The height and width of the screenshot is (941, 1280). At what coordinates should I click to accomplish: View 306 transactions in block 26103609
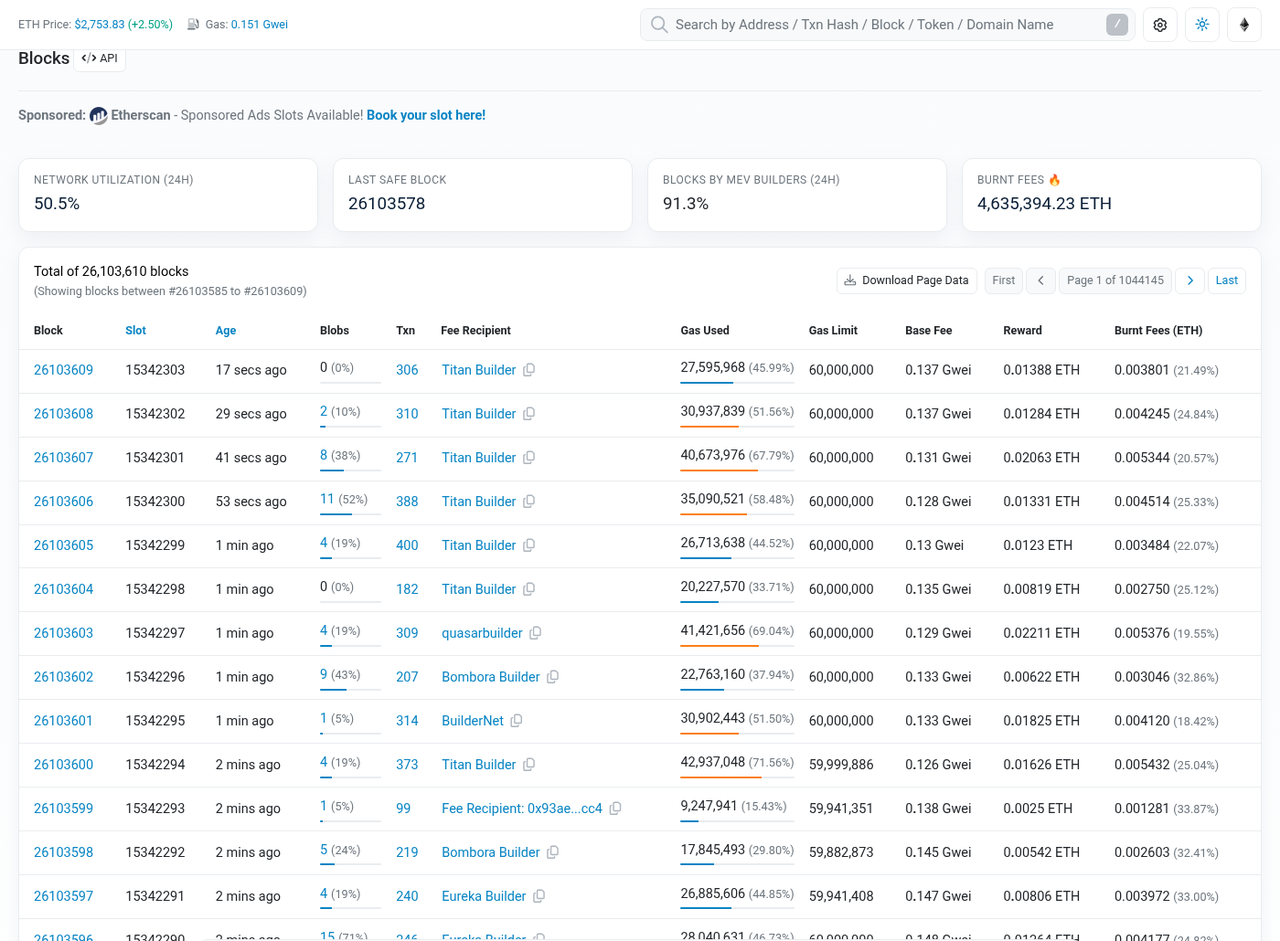[407, 370]
